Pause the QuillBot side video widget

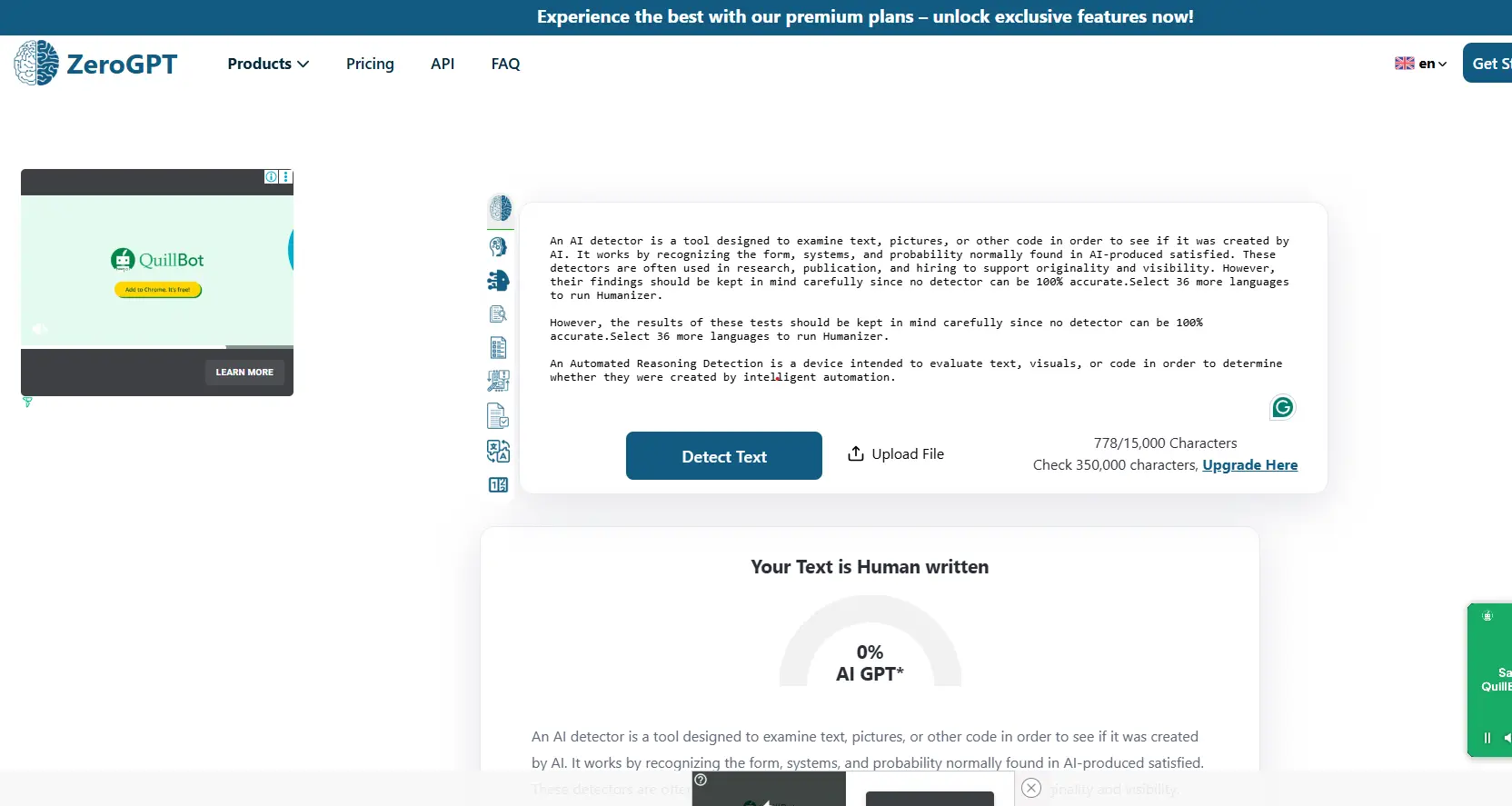pyautogui.click(x=1487, y=738)
